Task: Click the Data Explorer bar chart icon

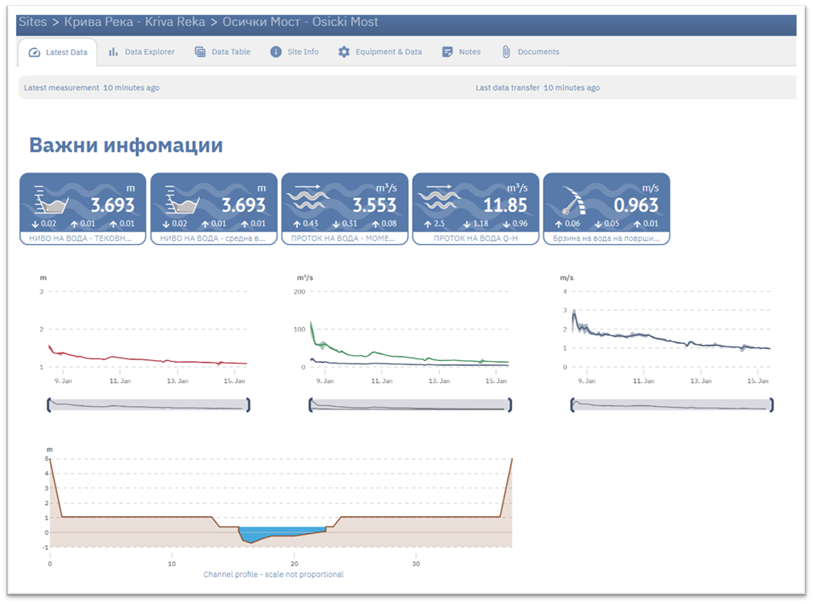Action: click(x=113, y=52)
